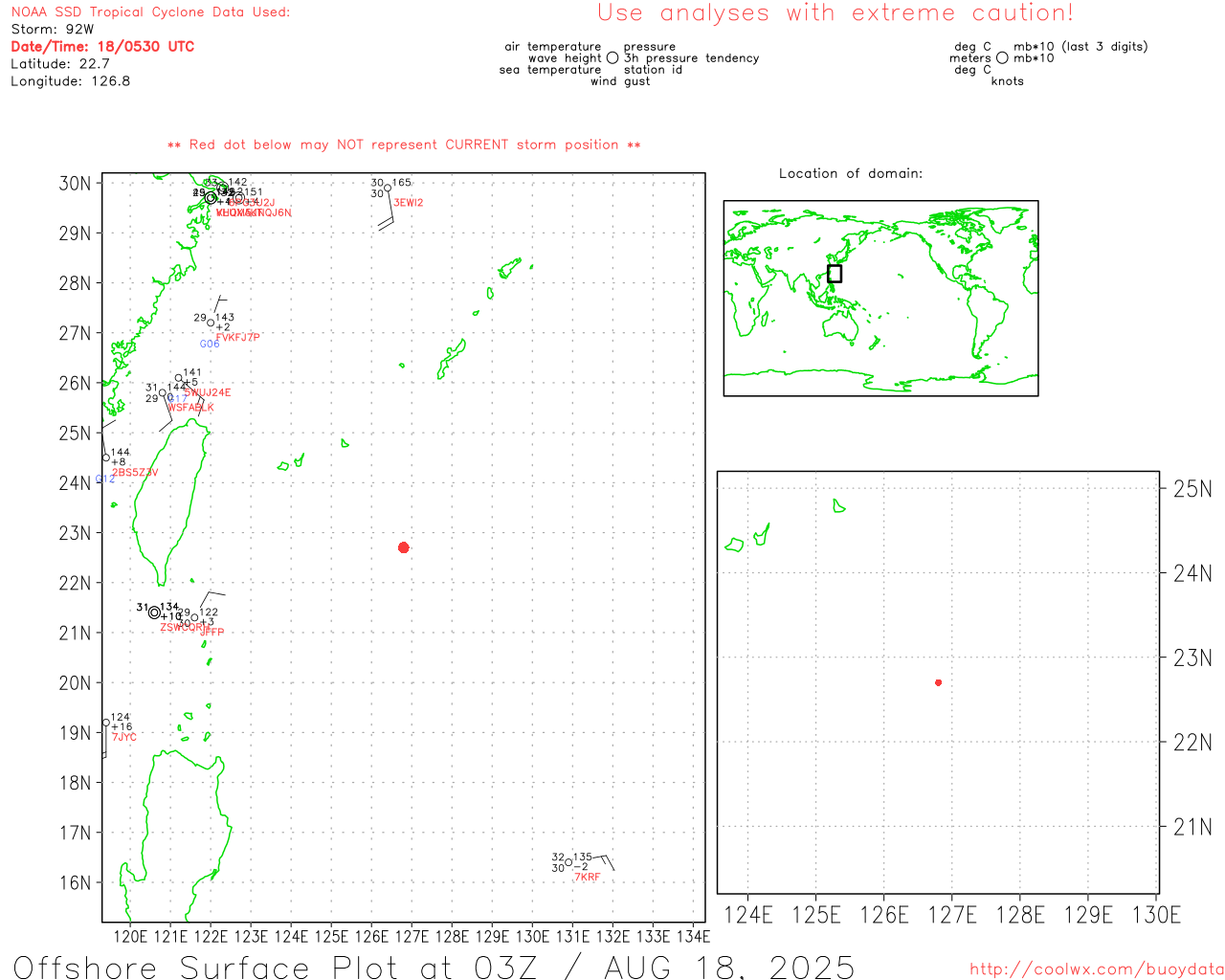The width and height of the screenshot is (1225, 980).
Task: Click the 'Use analyses with extreme caution!' warning
Action: [835, 12]
